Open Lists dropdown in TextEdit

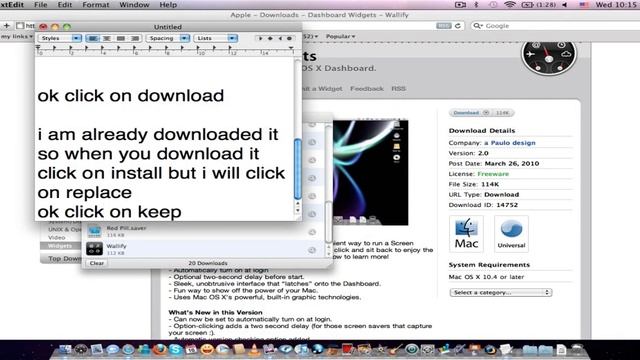(x=216, y=38)
